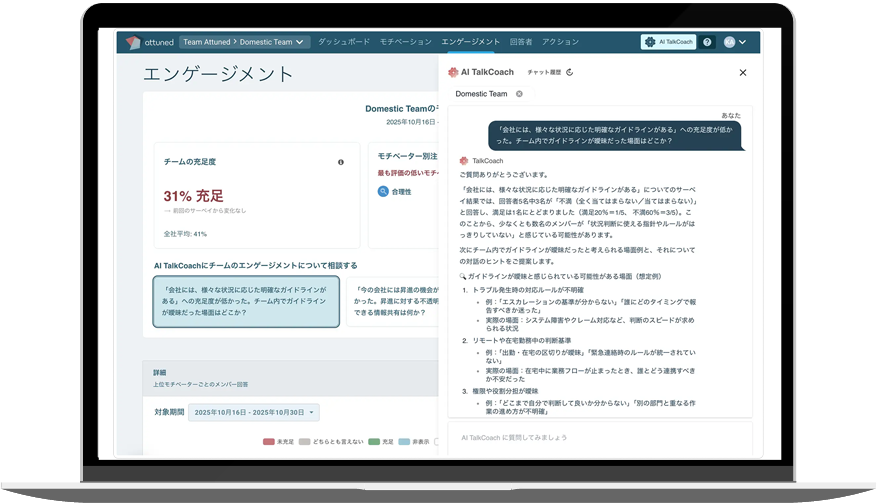
Task: Close the AI TalkCoach panel
Action: tap(743, 73)
